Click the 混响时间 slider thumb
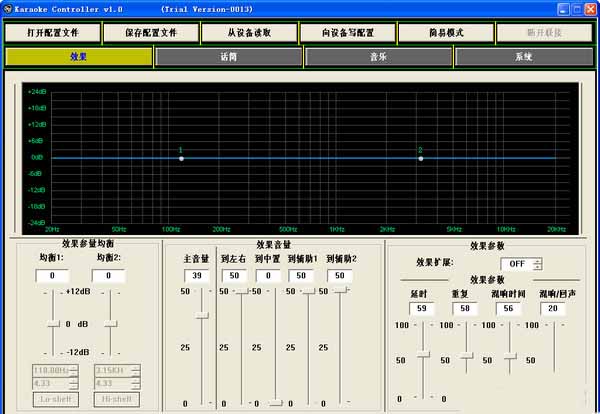This screenshot has height=414, width=600. [x=510, y=357]
